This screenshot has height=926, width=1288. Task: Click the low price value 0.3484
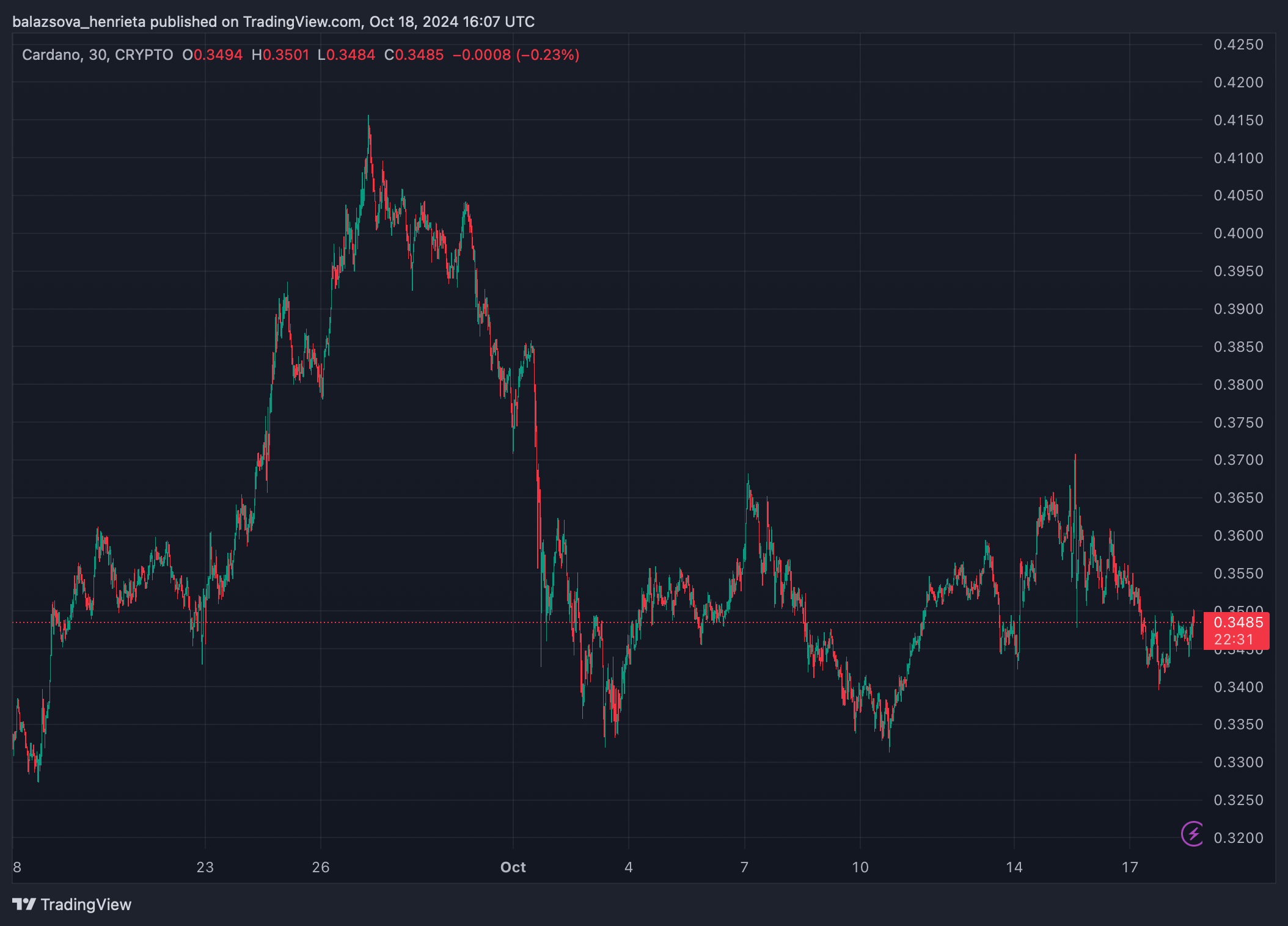[x=351, y=55]
